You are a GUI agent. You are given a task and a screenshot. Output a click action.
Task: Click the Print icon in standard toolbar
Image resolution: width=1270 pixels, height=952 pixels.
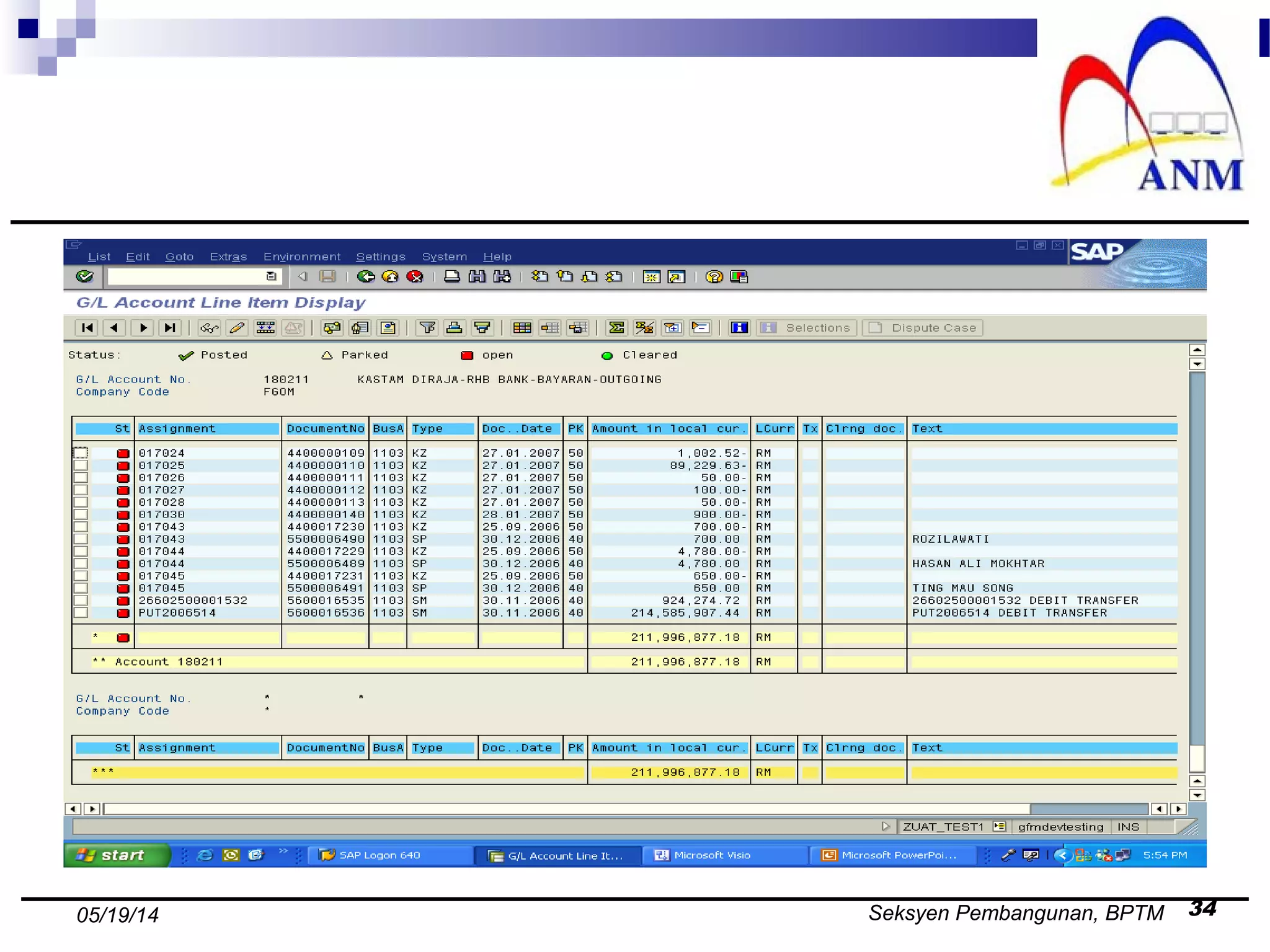click(452, 276)
